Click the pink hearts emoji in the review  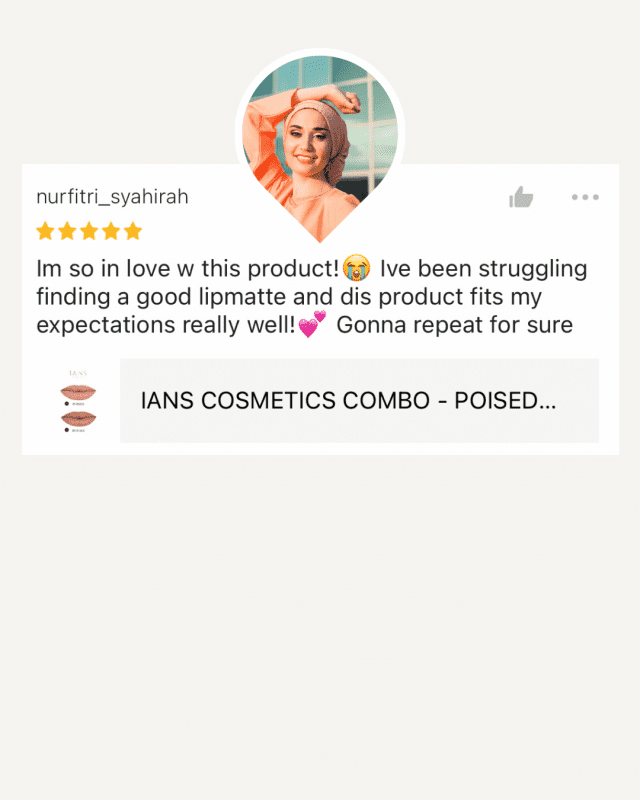[x=312, y=324]
